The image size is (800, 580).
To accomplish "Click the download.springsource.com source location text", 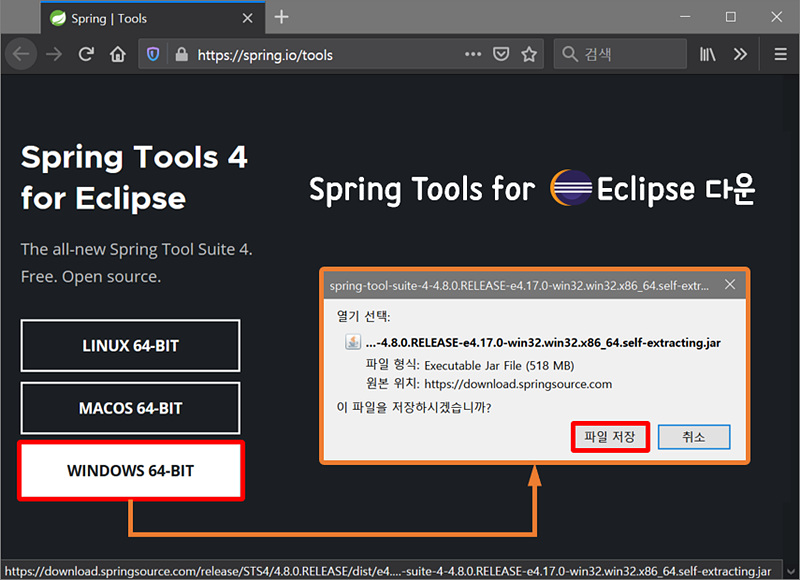I will (518, 384).
